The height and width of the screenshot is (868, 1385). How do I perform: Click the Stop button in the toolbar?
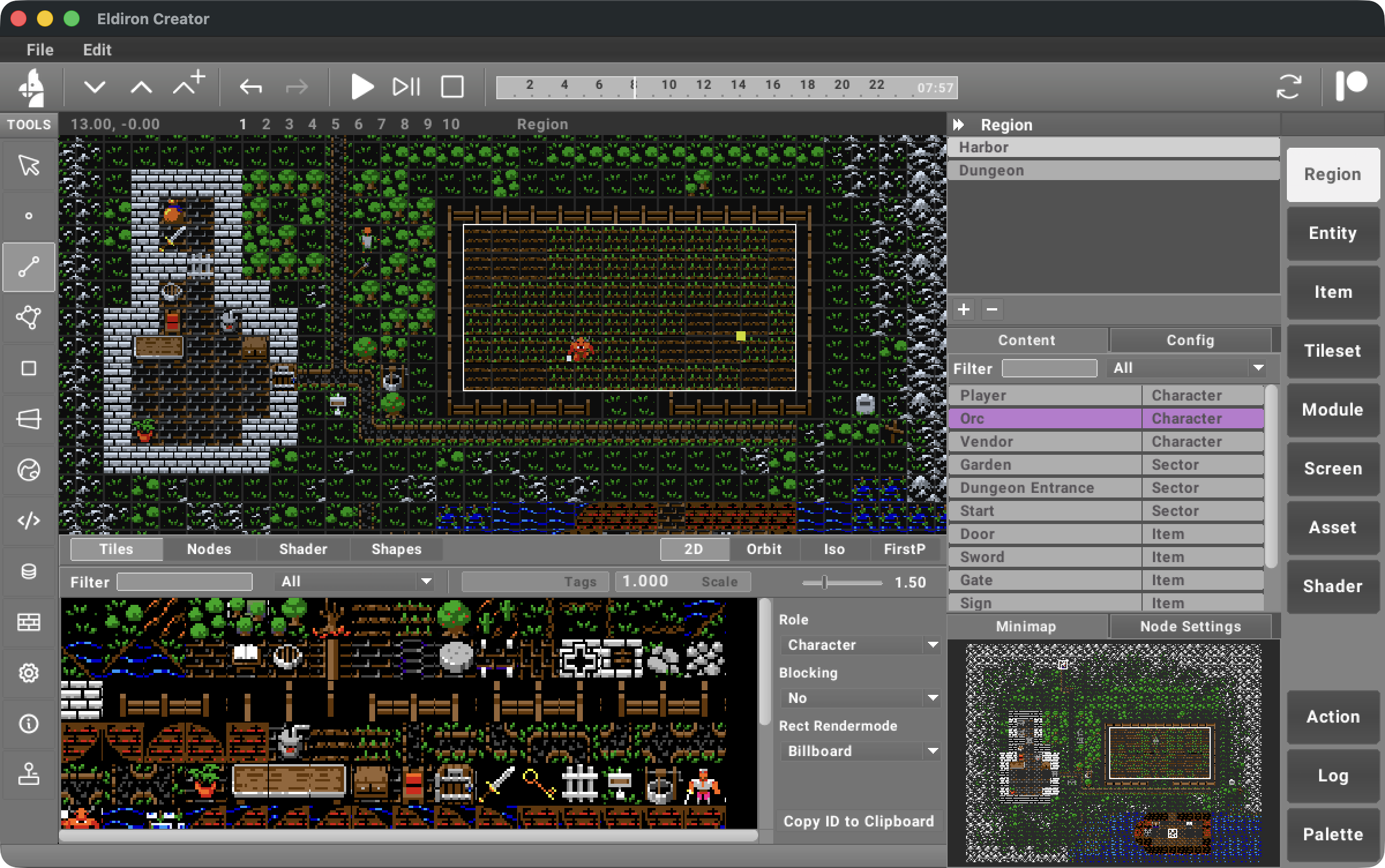452,87
